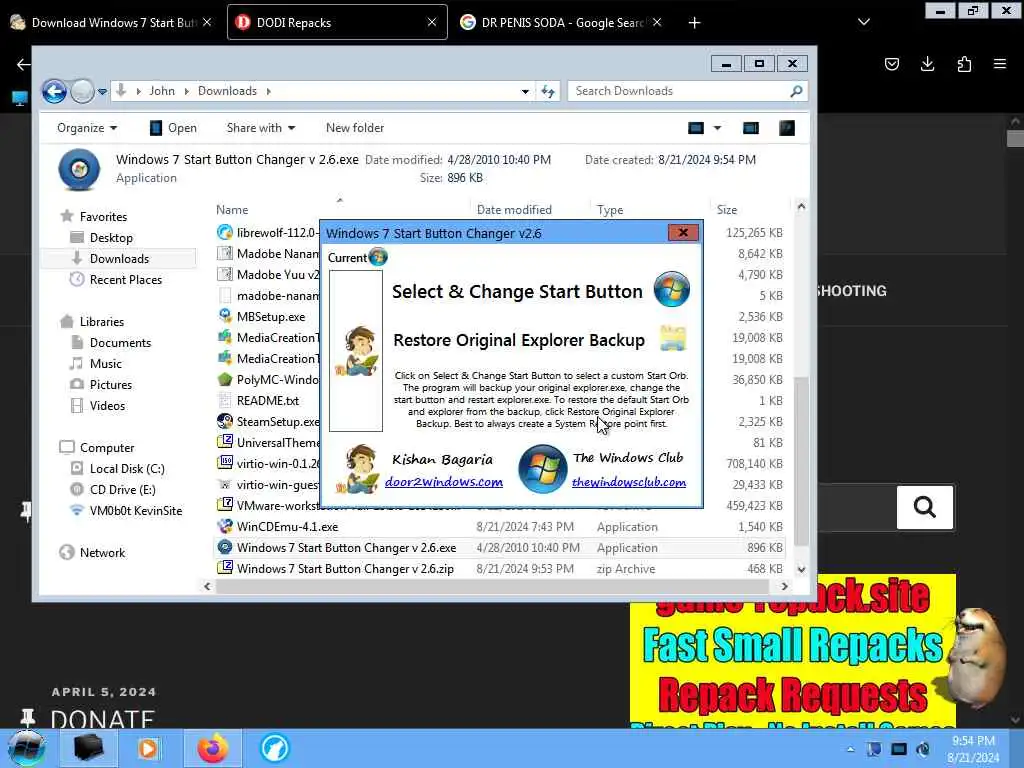The image size is (1024, 768).
Task: Click Select & Change Start Button text
Action: coord(517,291)
